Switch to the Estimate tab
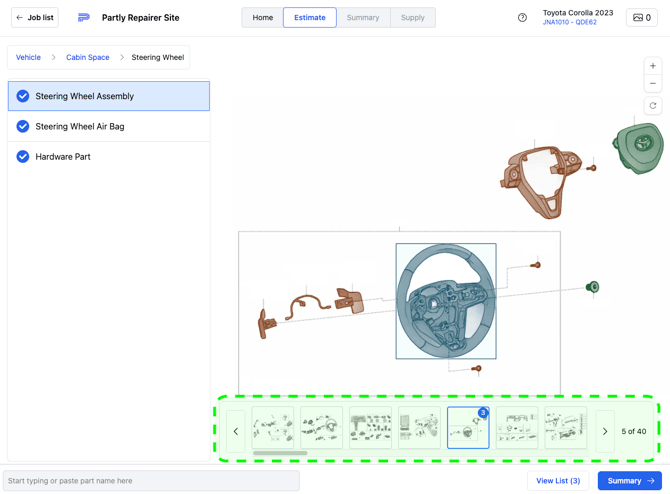Image resolution: width=670 pixels, height=494 pixels. (310, 18)
